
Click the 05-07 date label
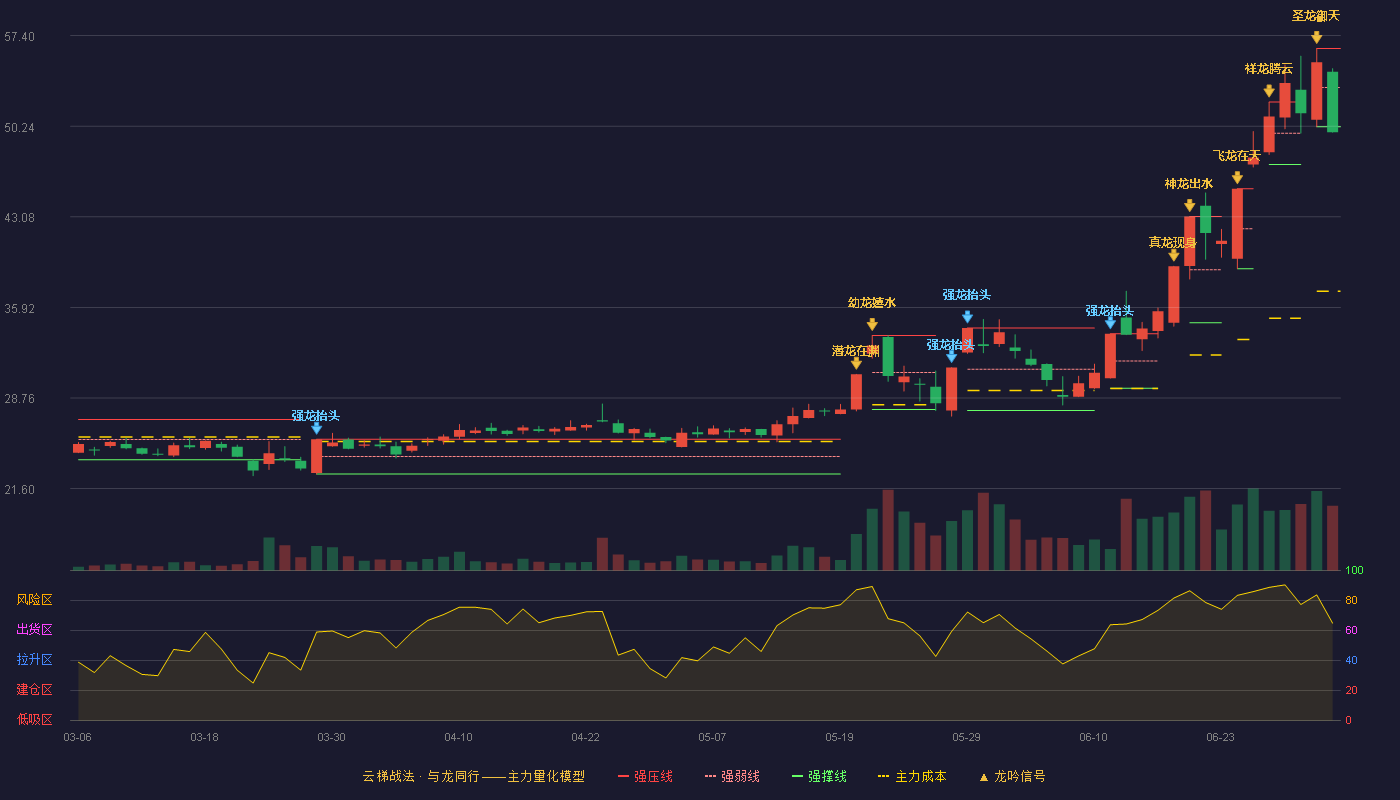(712, 737)
